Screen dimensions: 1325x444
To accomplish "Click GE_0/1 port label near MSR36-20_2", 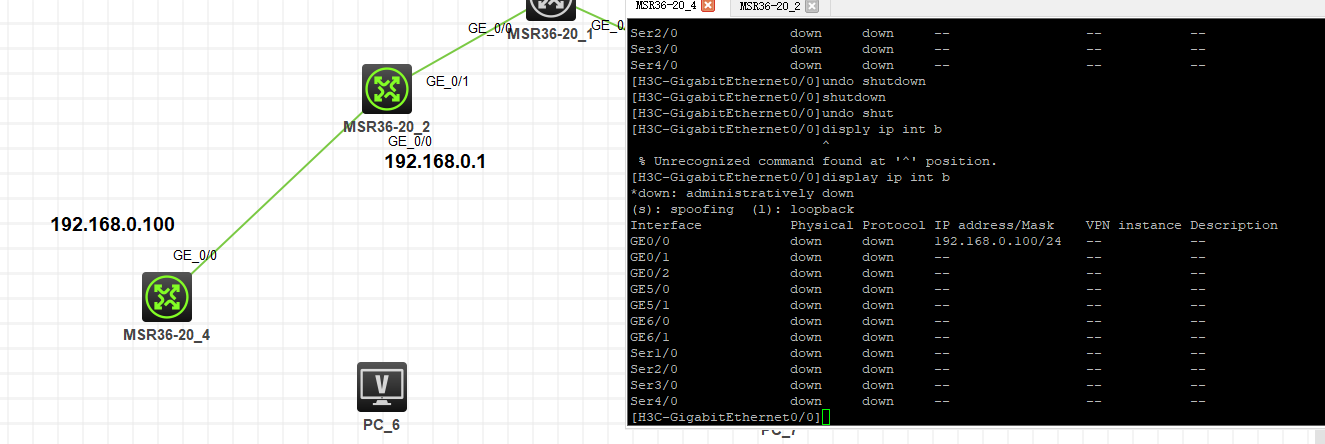I will point(448,81).
